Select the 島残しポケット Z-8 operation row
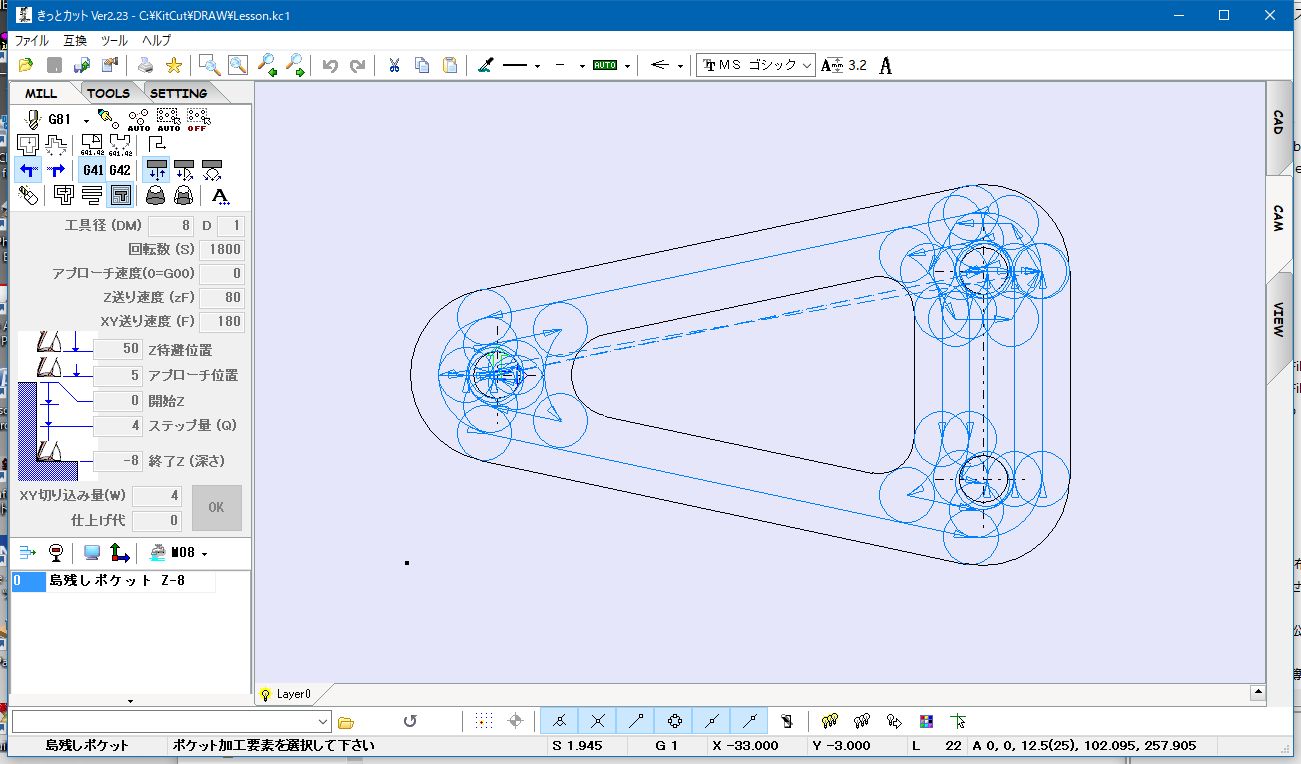Image resolution: width=1301 pixels, height=764 pixels. click(113, 581)
